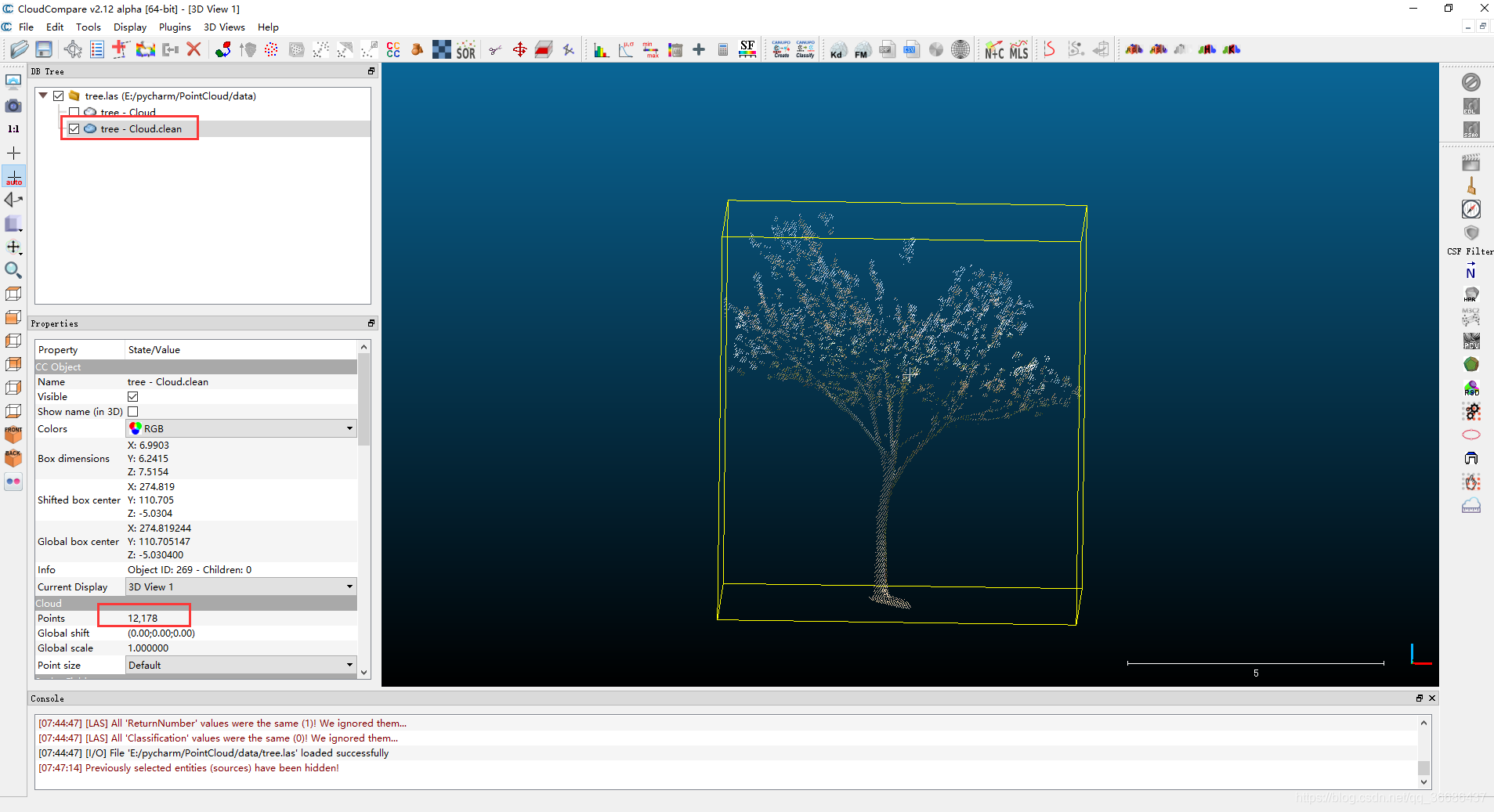The height and width of the screenshot is (812, 1494).
Task: Click the CSV file icon
Action: point(910,50)
